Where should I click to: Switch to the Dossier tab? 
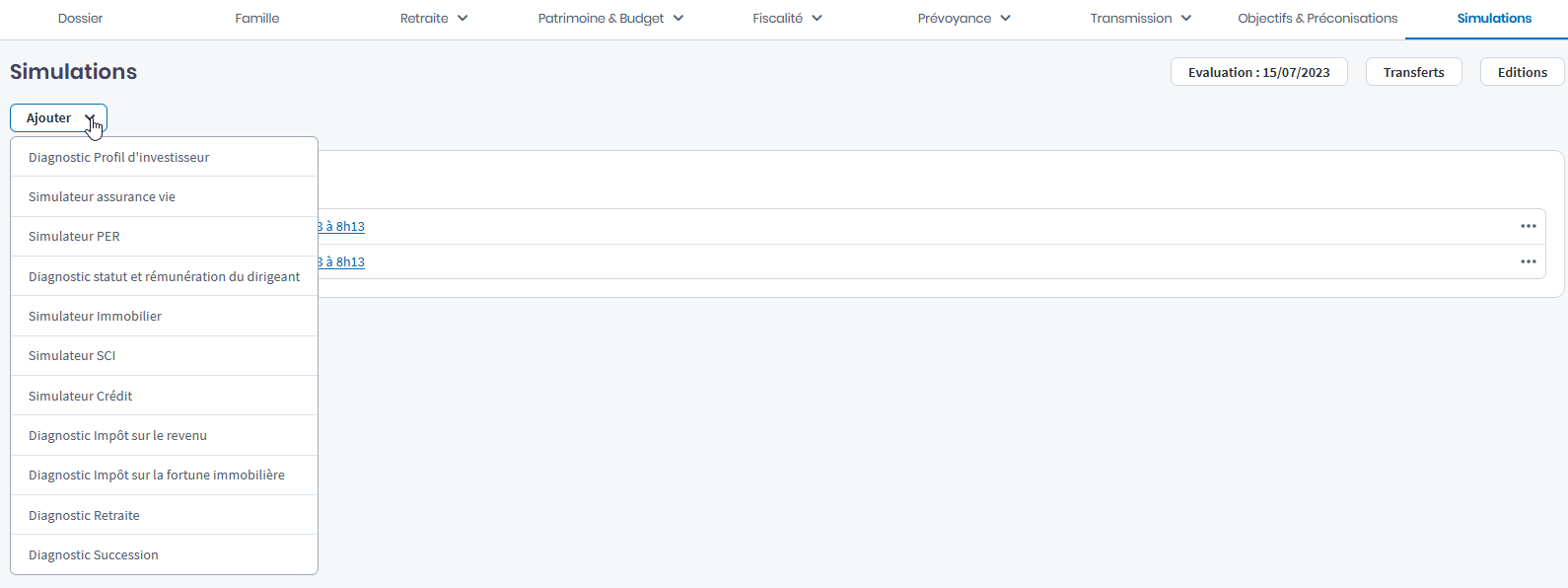[80, 19]
